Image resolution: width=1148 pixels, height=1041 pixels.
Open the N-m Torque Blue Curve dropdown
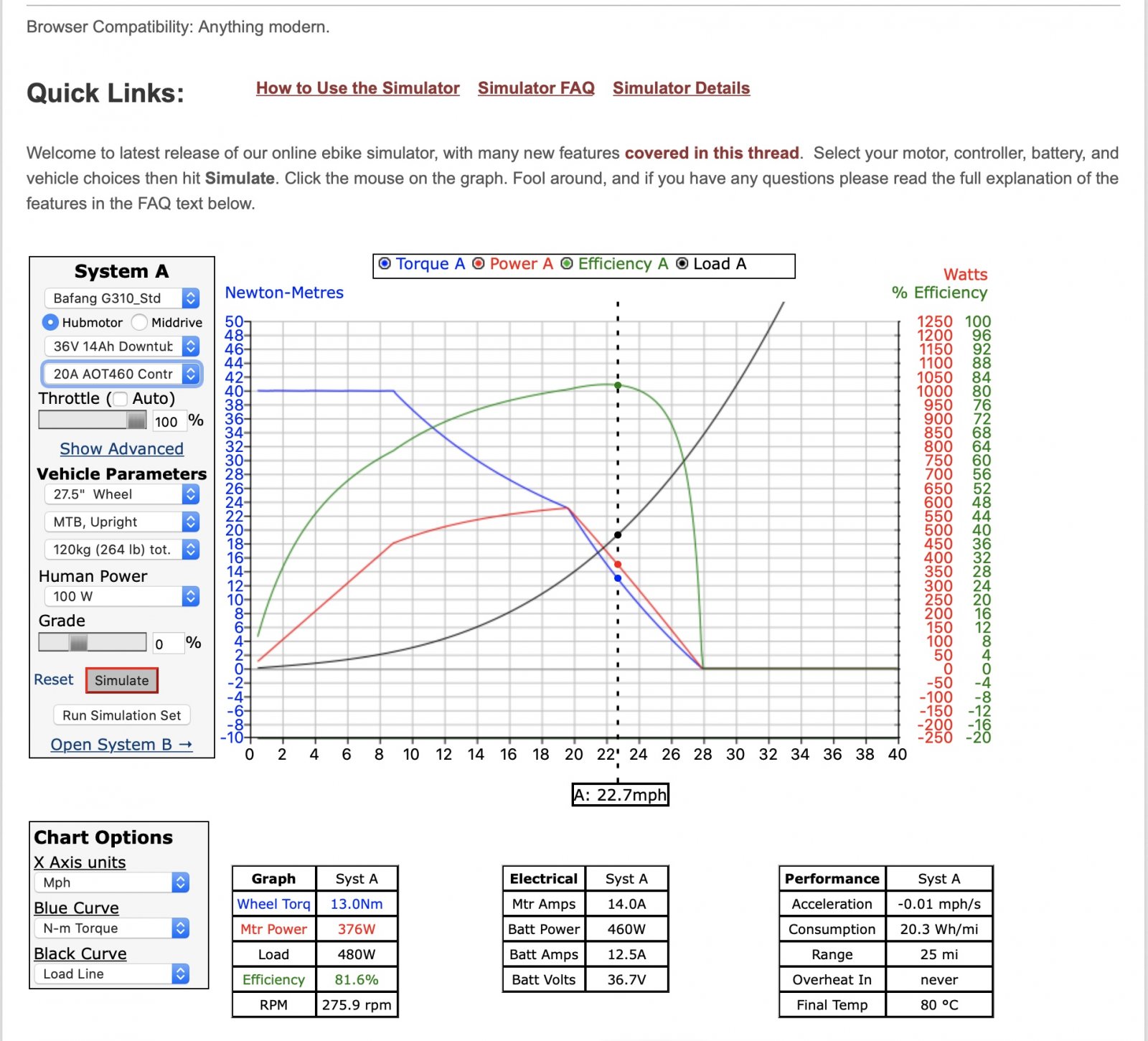pyautogui.click(x=111, y=928)
